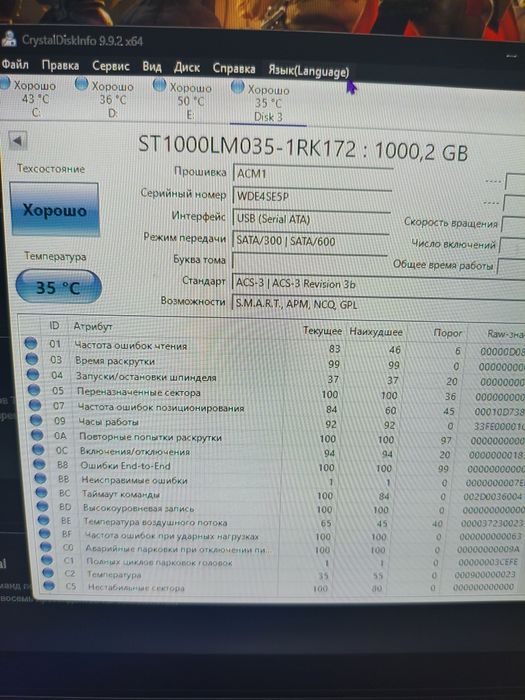This screenshot has width=525, height=700.
Task: Select row Запуски/остановки шпинделя
Action: click(277, 378)
